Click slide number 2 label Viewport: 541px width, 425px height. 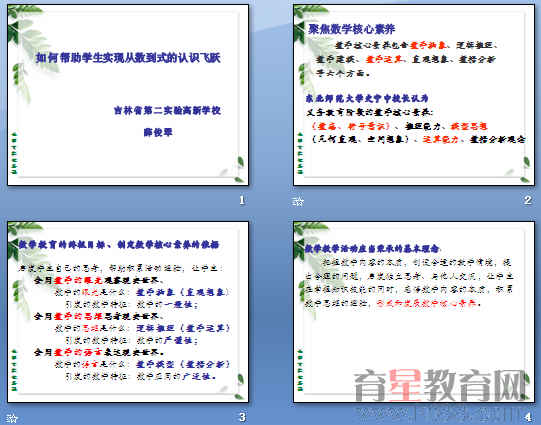coord(528,200)
